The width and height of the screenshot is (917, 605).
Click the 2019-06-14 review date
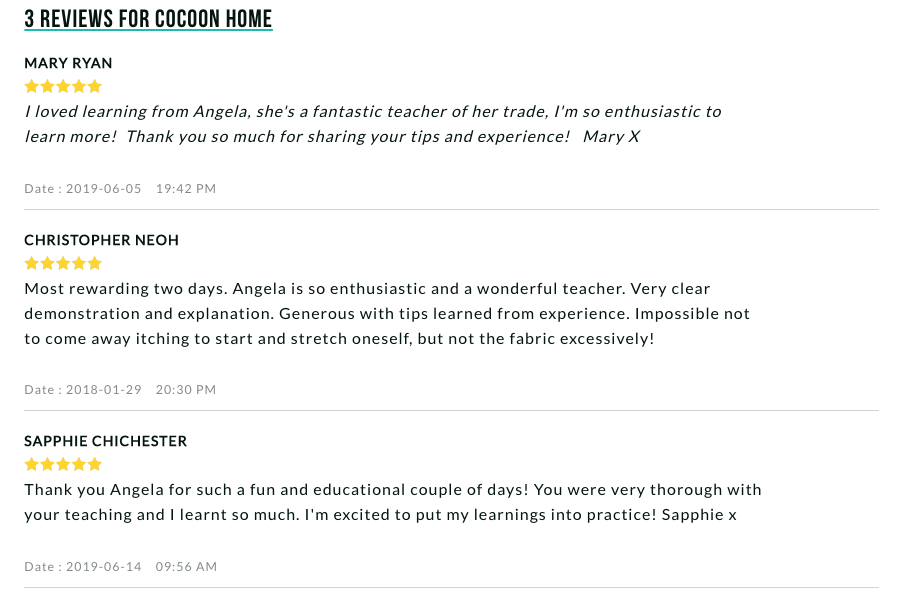tap(103, 567)
